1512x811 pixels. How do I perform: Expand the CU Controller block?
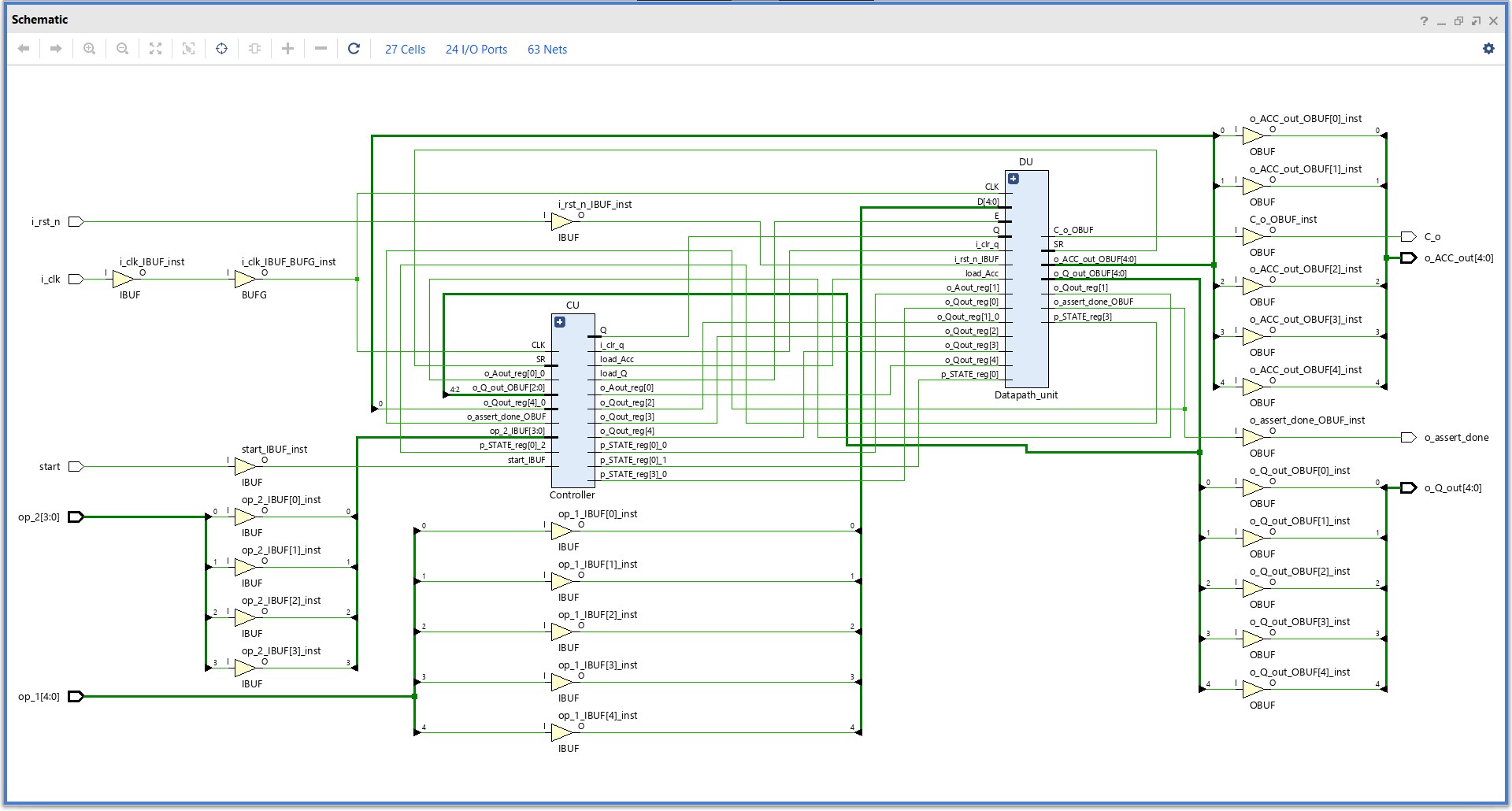(559, 322)
